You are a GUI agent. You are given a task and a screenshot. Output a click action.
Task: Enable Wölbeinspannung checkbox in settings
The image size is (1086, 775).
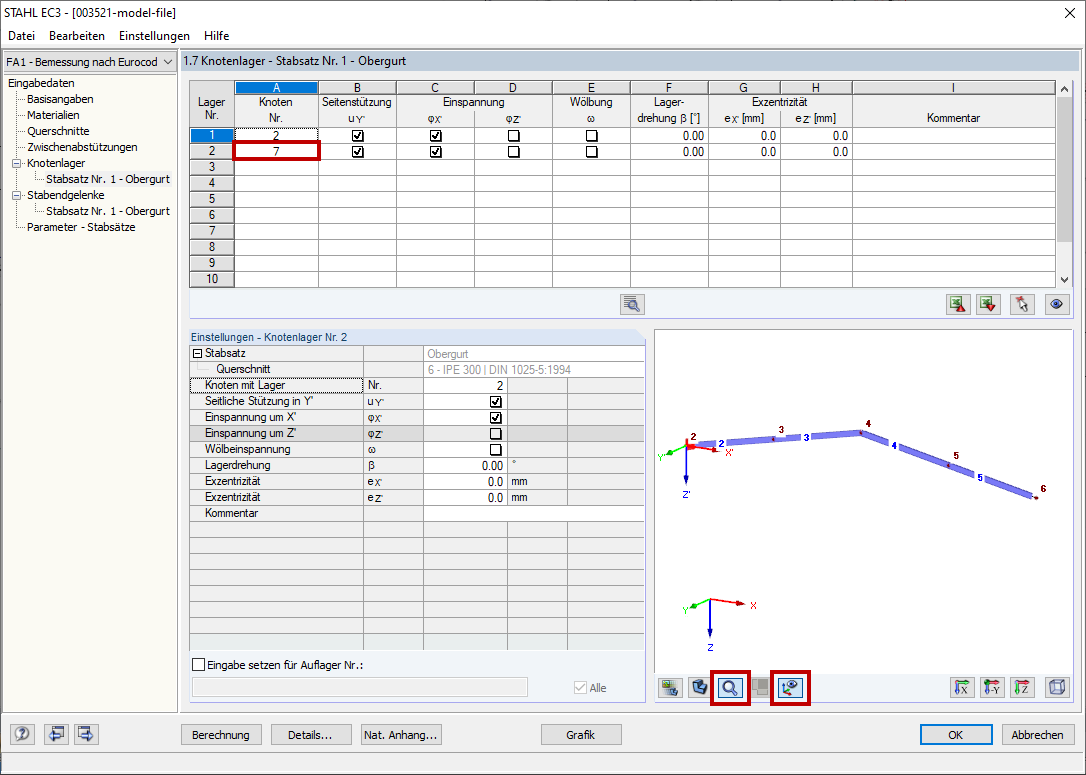(495, 449)
